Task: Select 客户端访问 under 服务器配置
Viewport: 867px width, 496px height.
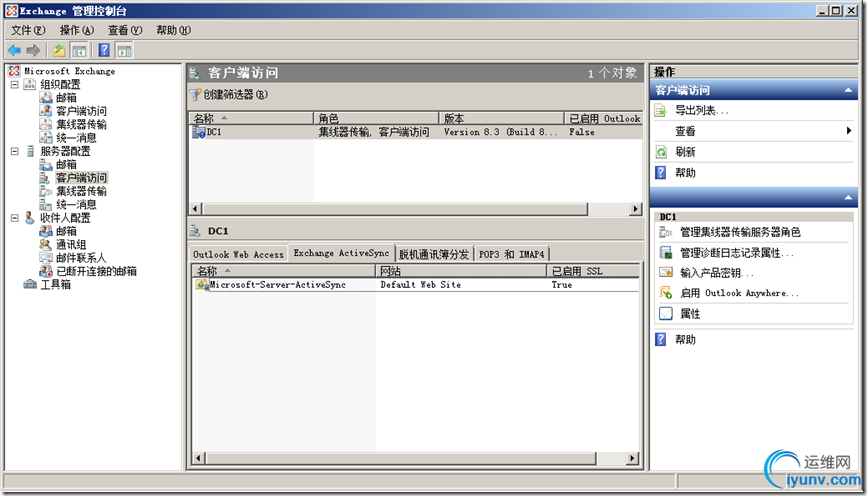Action: click(81, 177)
